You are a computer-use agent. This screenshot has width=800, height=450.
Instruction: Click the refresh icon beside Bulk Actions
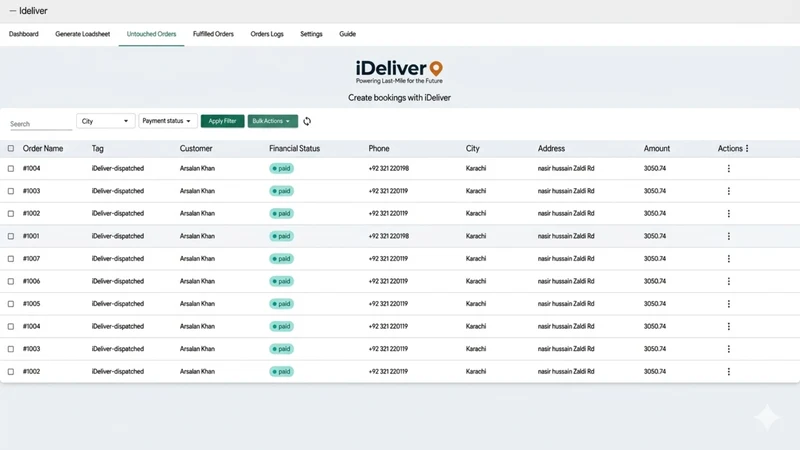click(307, 121)
